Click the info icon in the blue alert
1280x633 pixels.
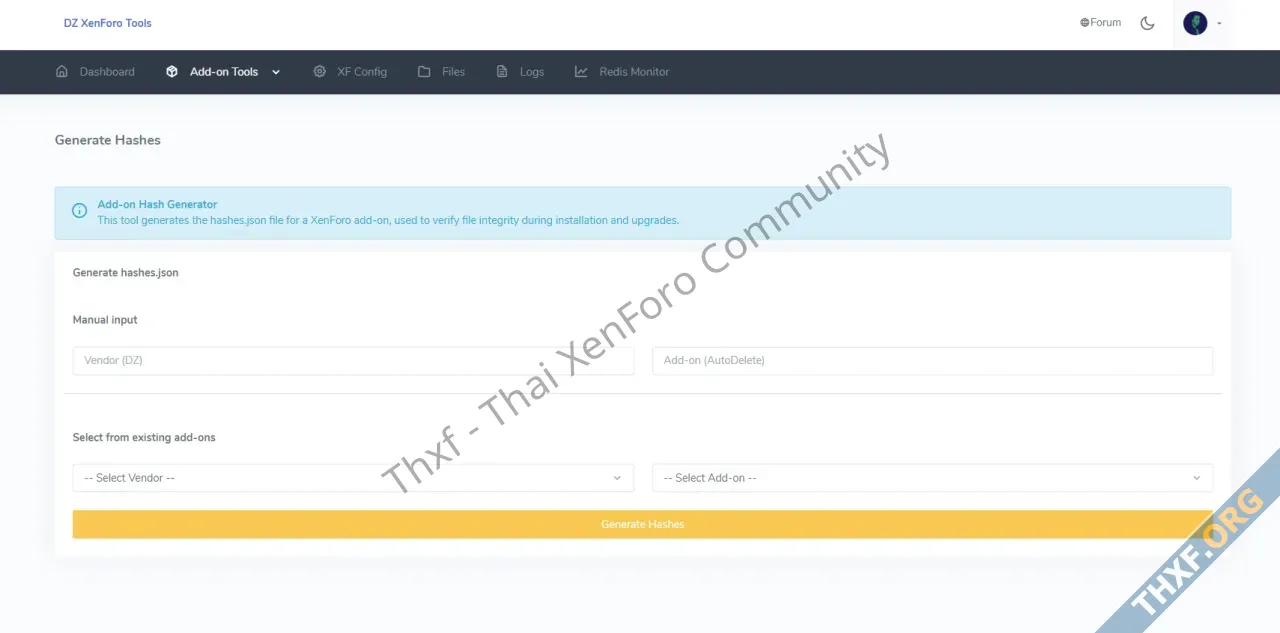80,211
